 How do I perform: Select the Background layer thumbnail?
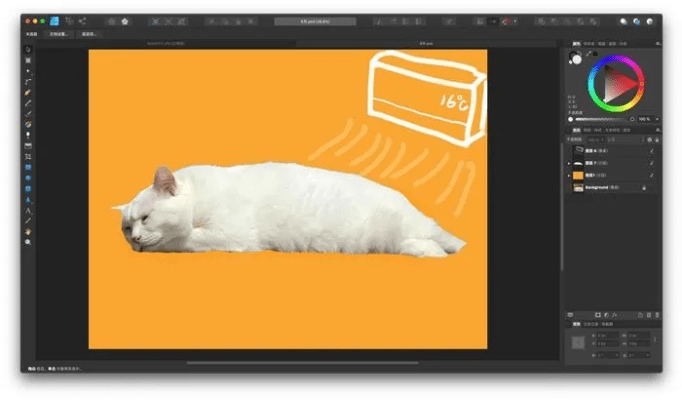(x=578, y=187)
